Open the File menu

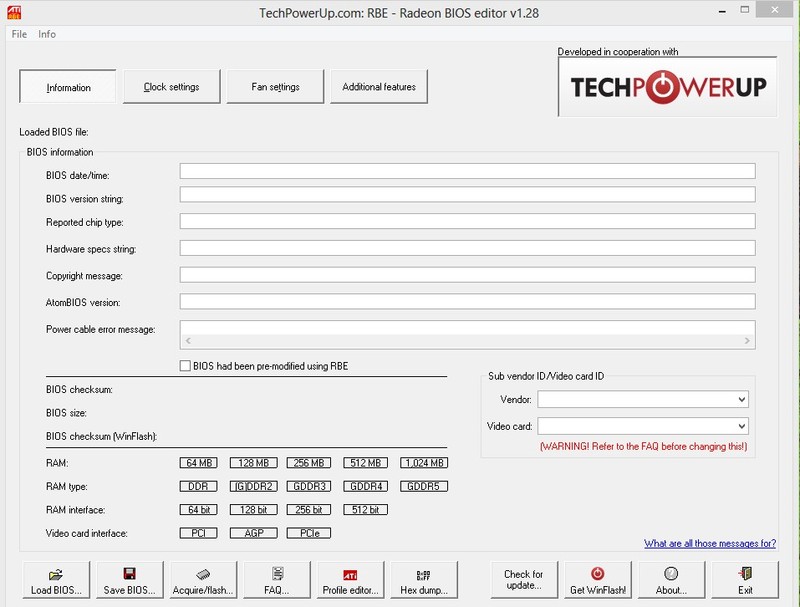[x=19, y=34]
